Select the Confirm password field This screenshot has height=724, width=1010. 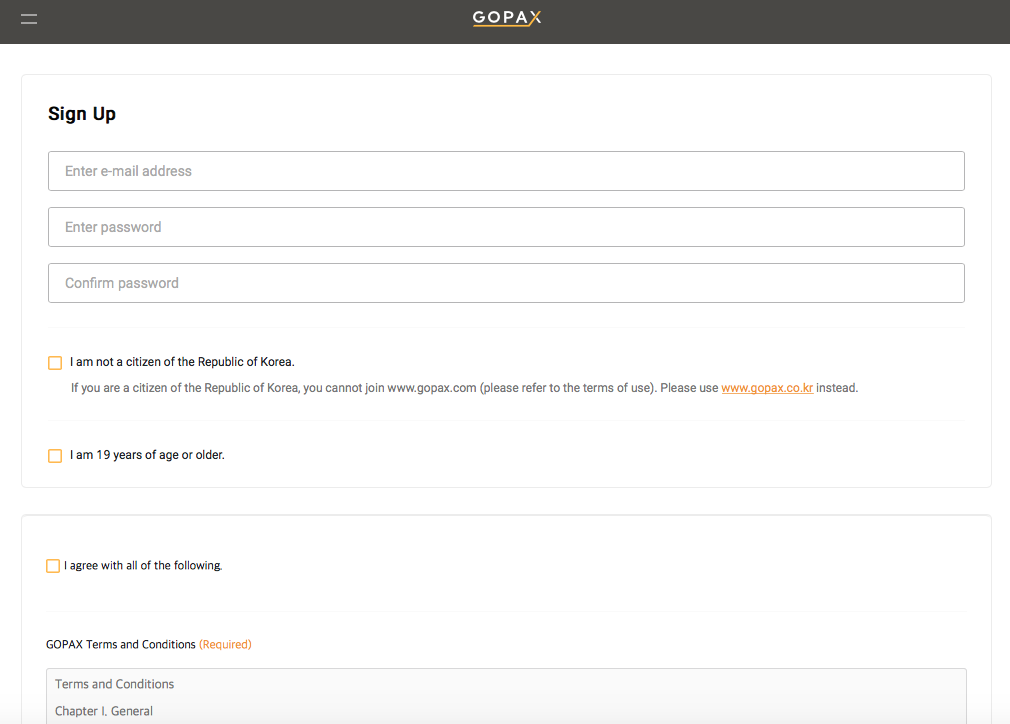point(506,283)
